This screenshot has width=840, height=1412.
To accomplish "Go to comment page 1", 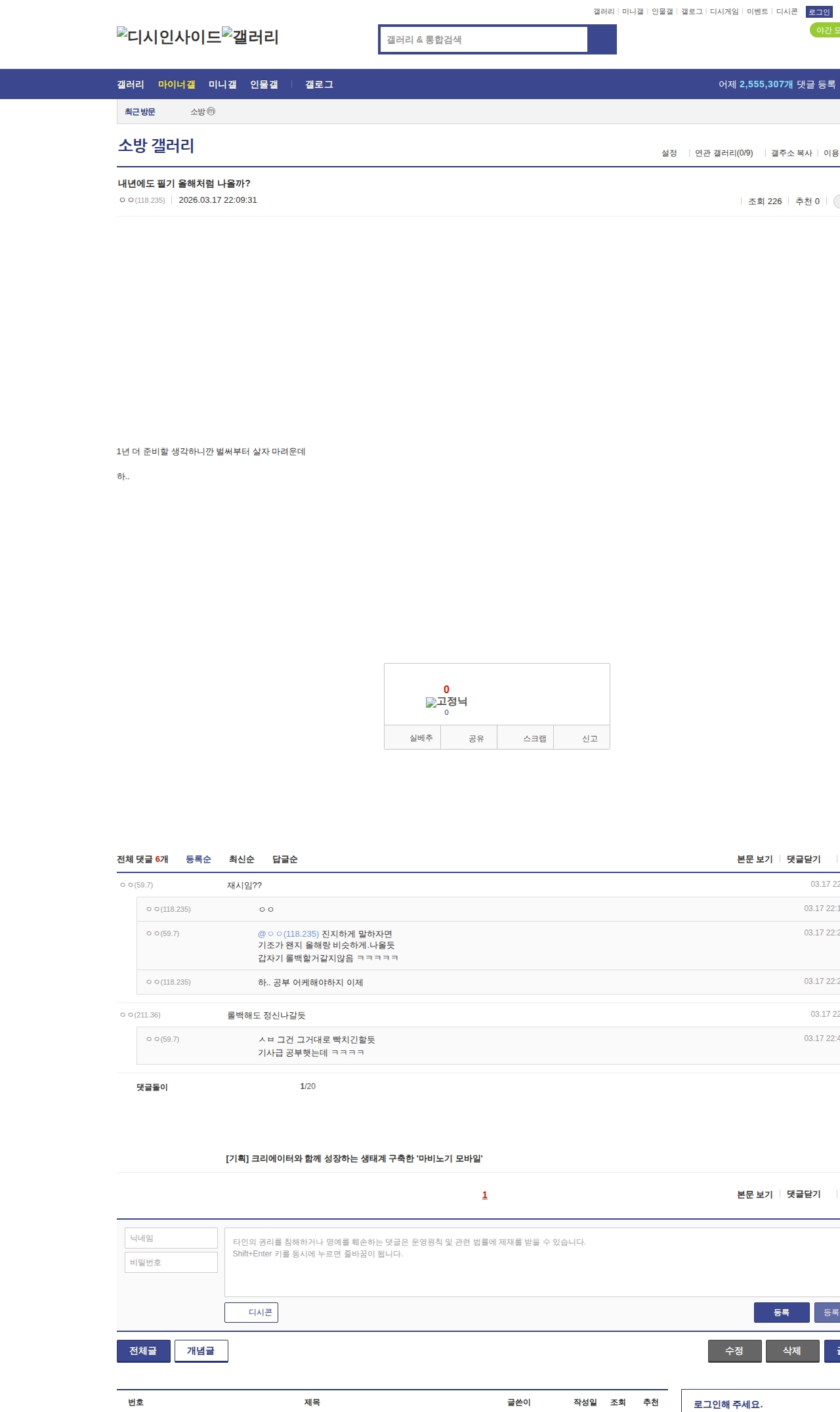I will 485,1195.
